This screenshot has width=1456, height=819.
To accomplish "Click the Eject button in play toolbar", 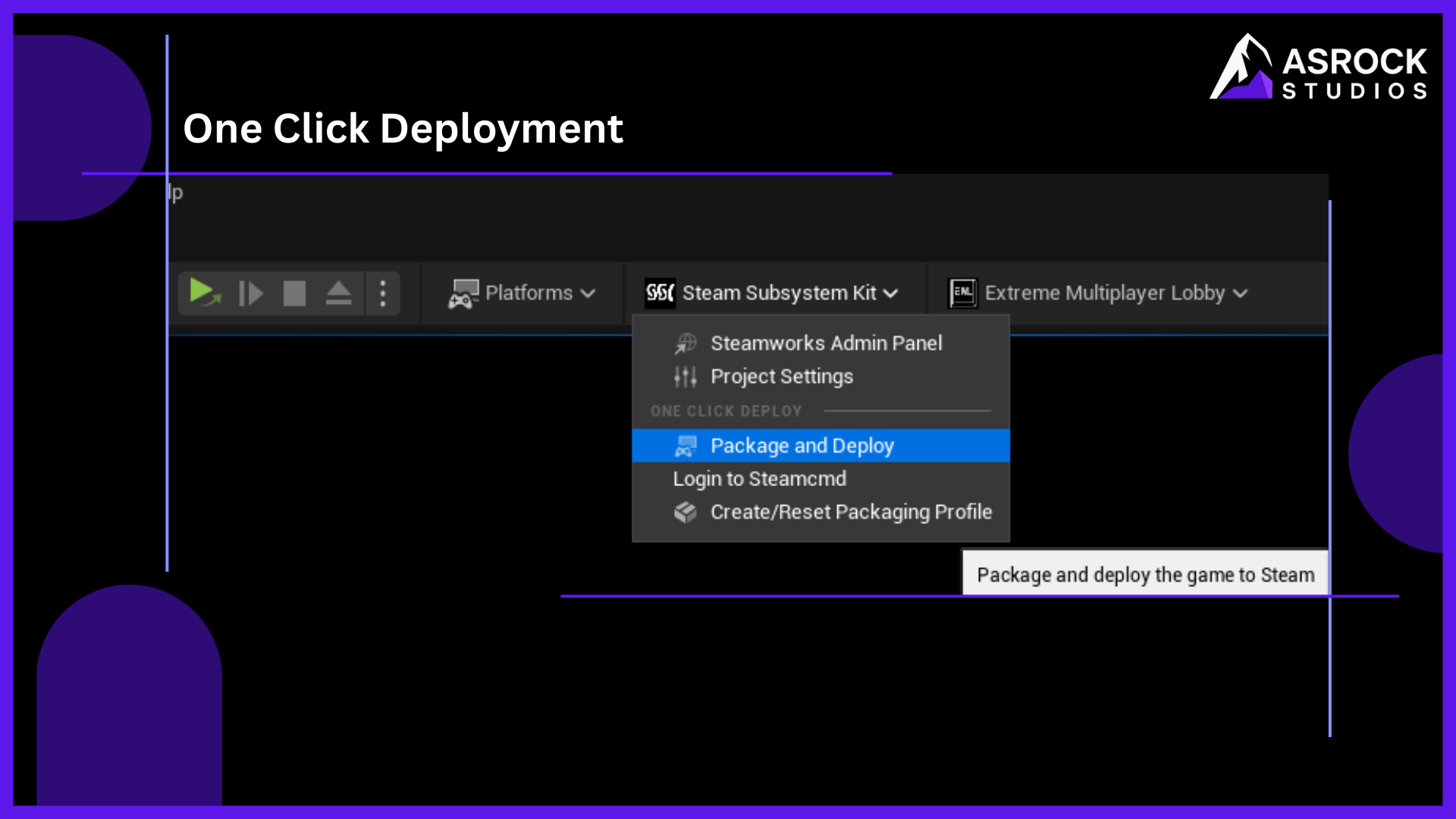I will pos(338,293).
